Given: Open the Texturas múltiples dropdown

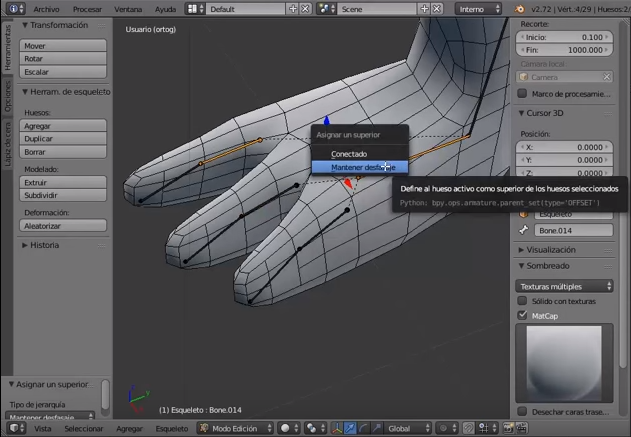Looking at the screenshot, I should (564, 286).
